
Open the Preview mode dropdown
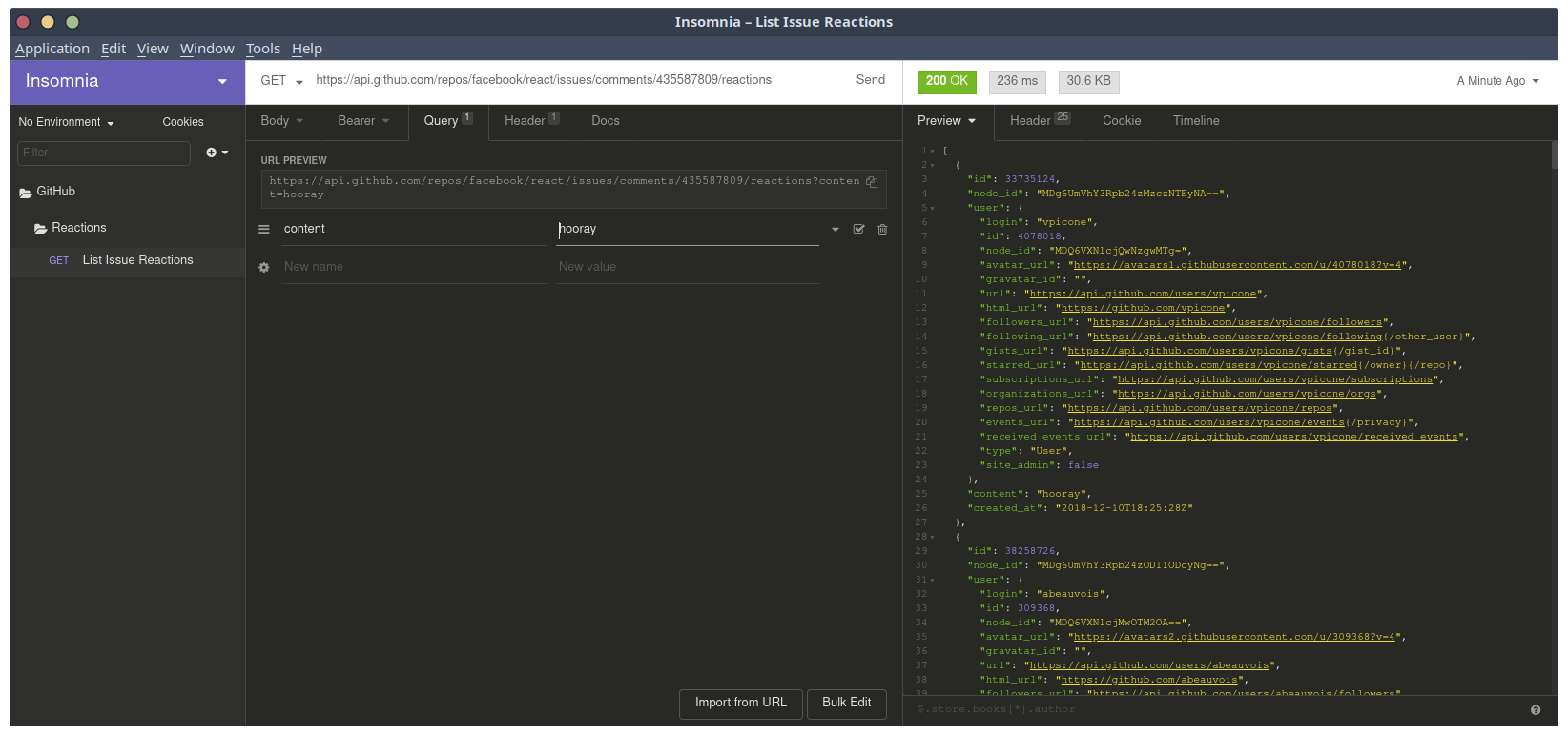pos(947,121)
